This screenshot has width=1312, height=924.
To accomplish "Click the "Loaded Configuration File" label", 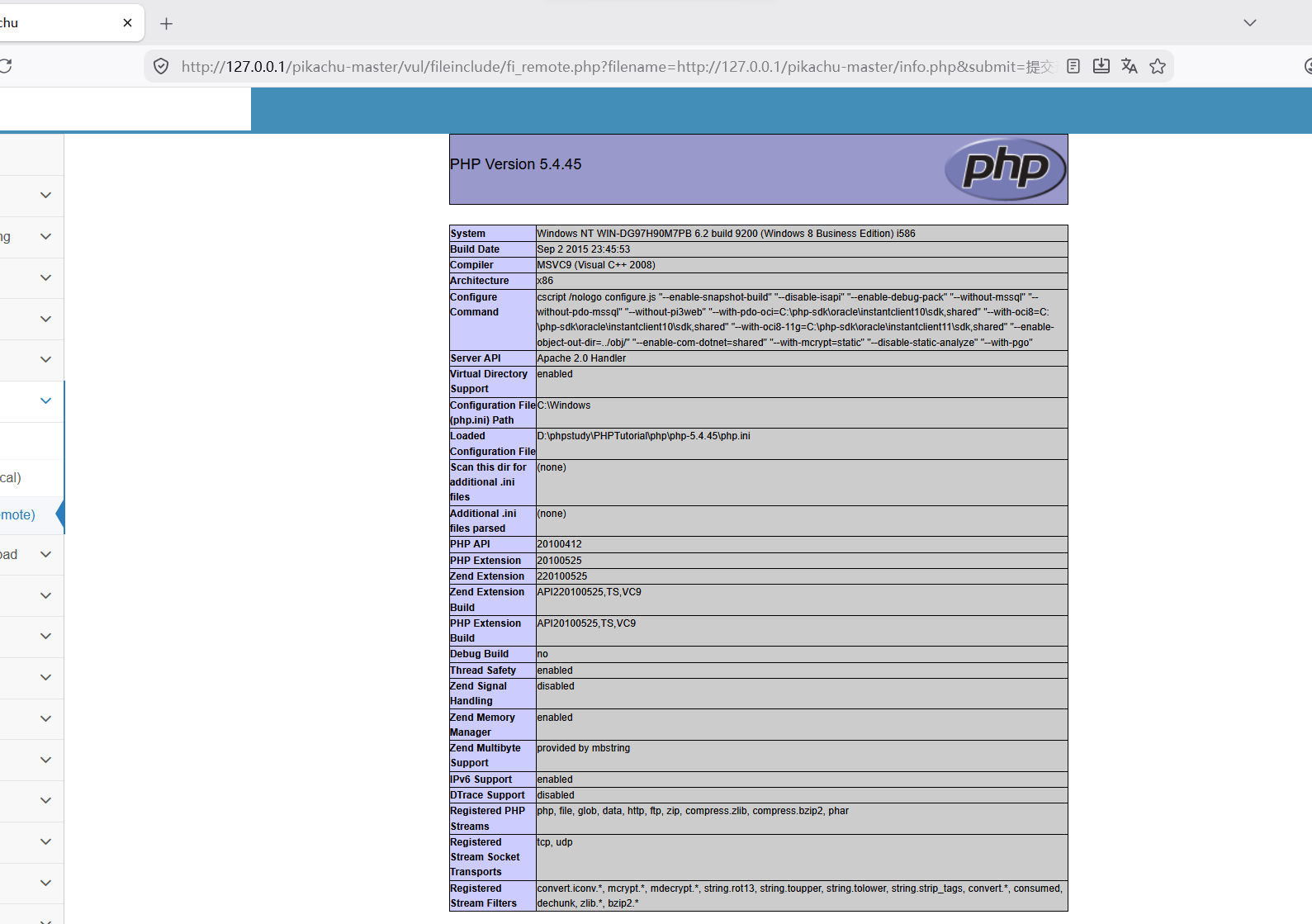I will tap(493, 443).
